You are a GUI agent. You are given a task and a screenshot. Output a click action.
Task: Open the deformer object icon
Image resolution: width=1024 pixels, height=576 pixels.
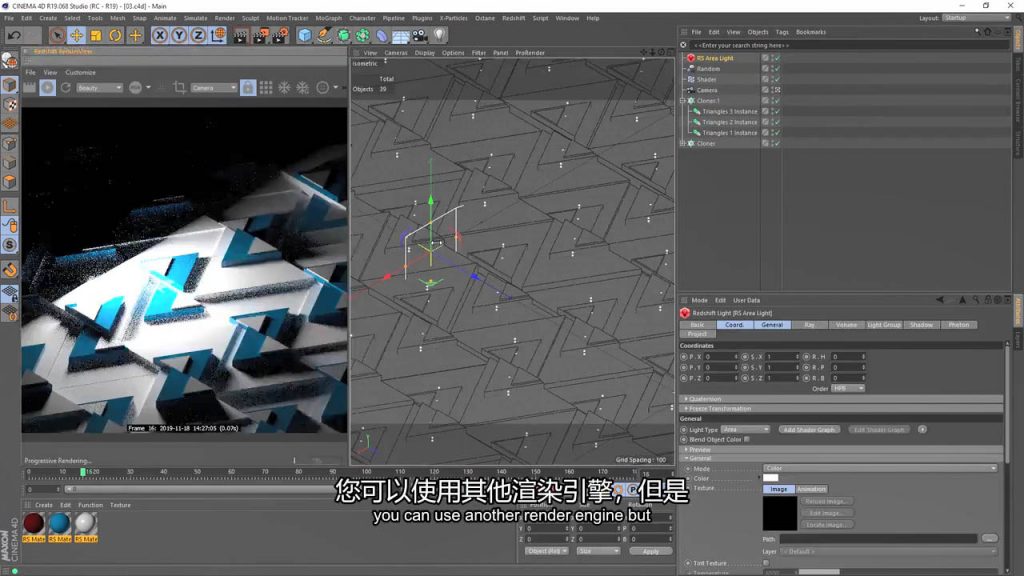point(381,35)
